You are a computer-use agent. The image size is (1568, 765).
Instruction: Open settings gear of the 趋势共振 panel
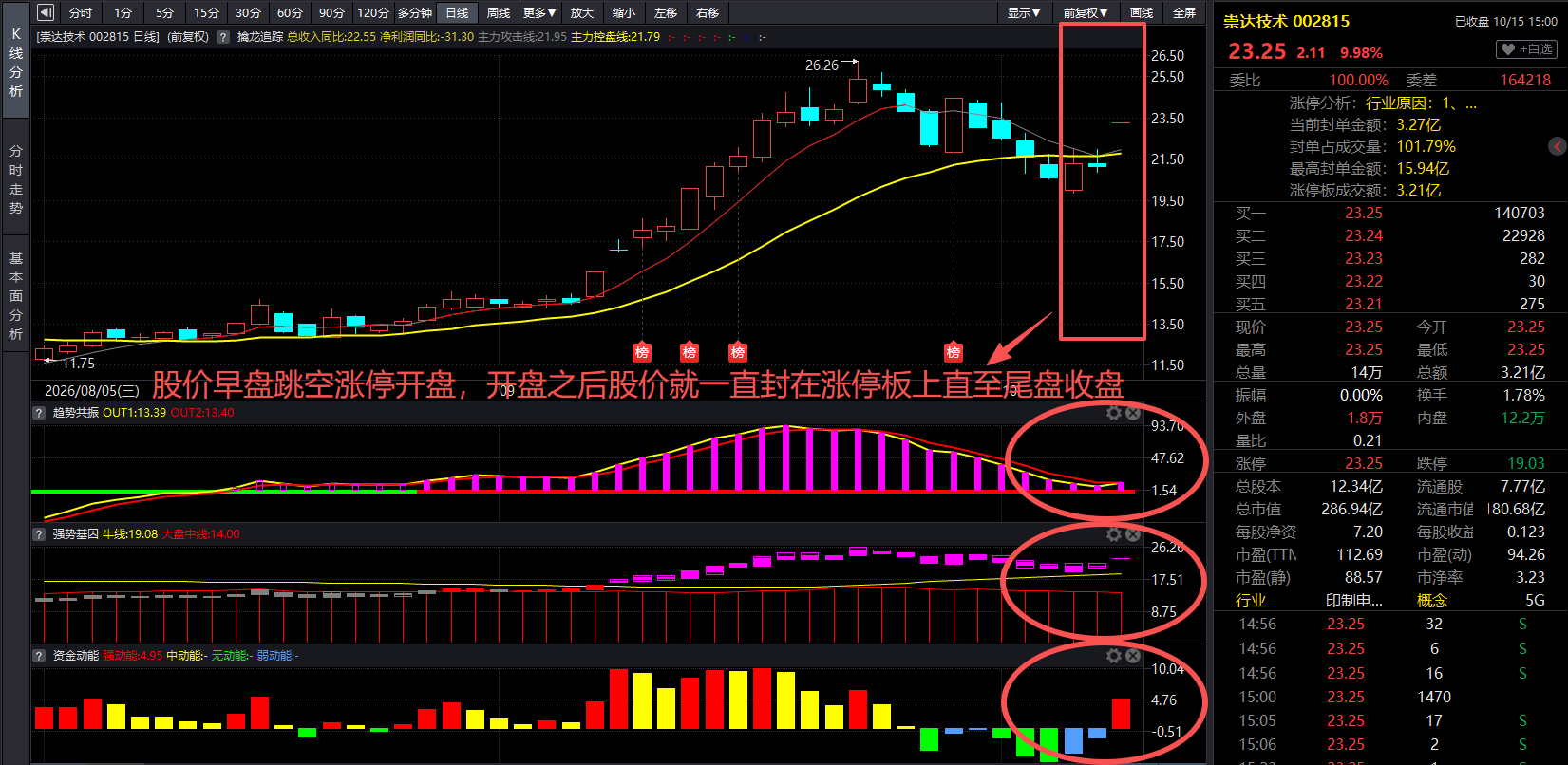coord(1114,413)
